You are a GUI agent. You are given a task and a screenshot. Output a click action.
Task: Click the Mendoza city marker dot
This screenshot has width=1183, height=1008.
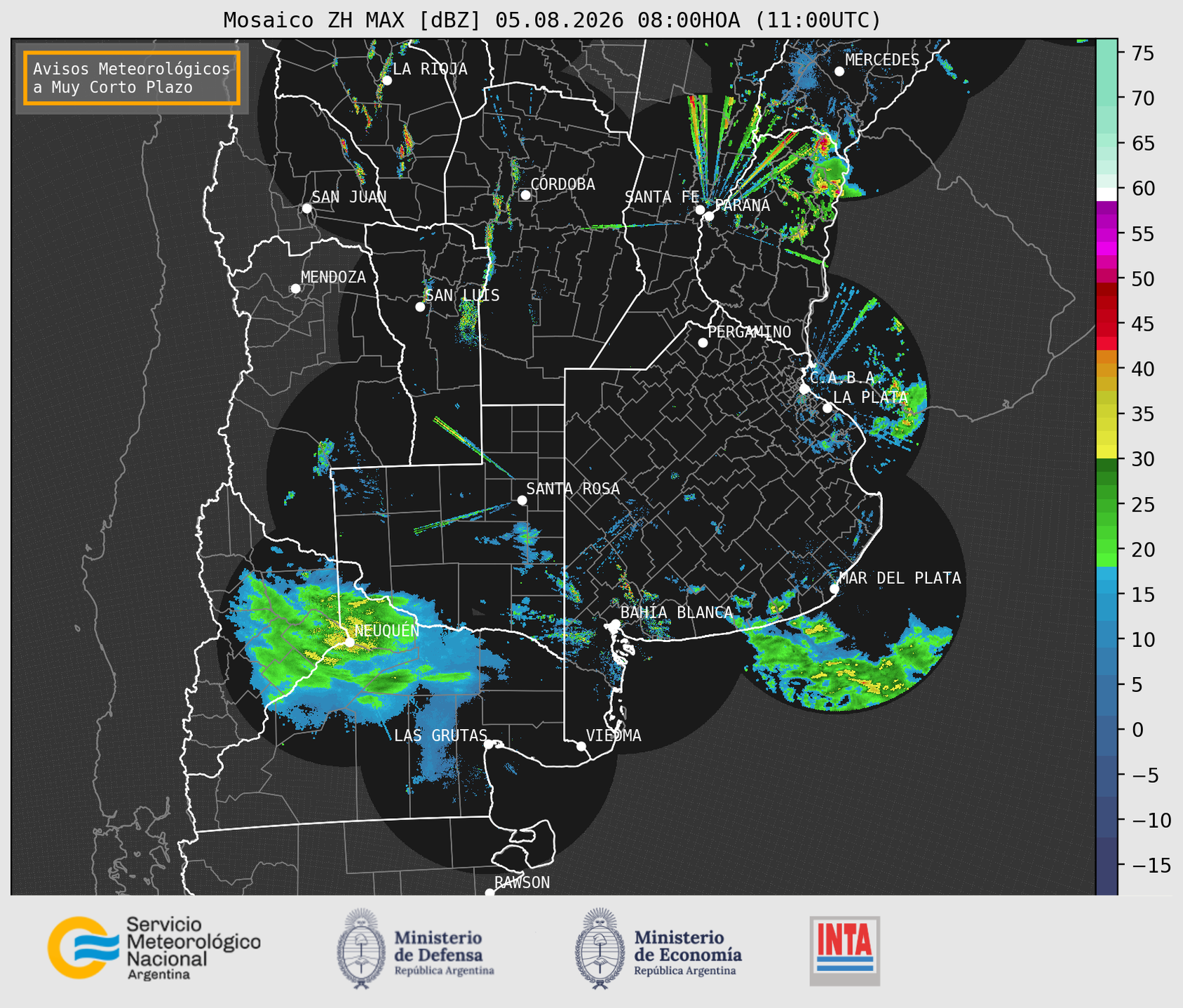tap(295, 289)
